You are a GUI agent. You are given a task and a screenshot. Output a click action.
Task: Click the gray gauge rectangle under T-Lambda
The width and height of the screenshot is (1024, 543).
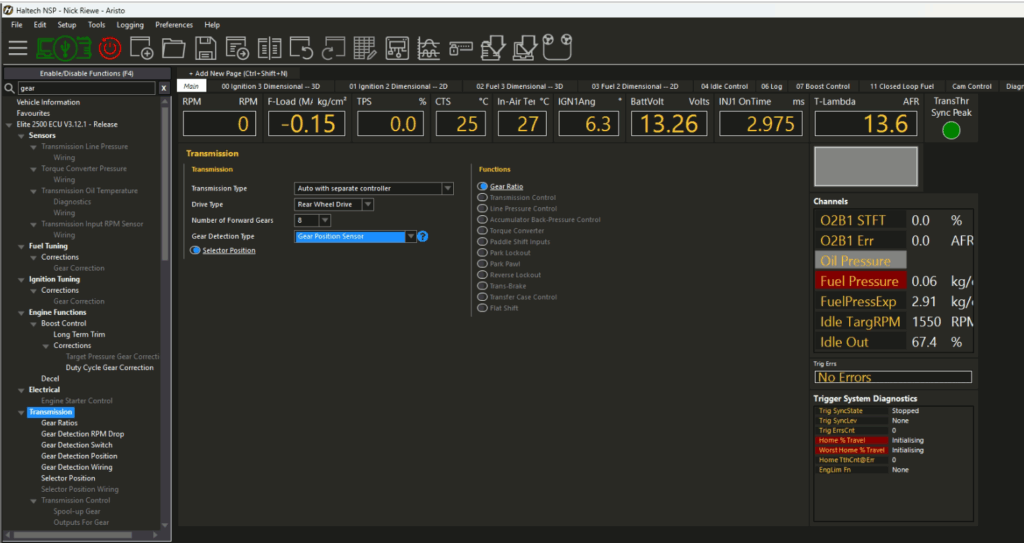coord(866,167)
